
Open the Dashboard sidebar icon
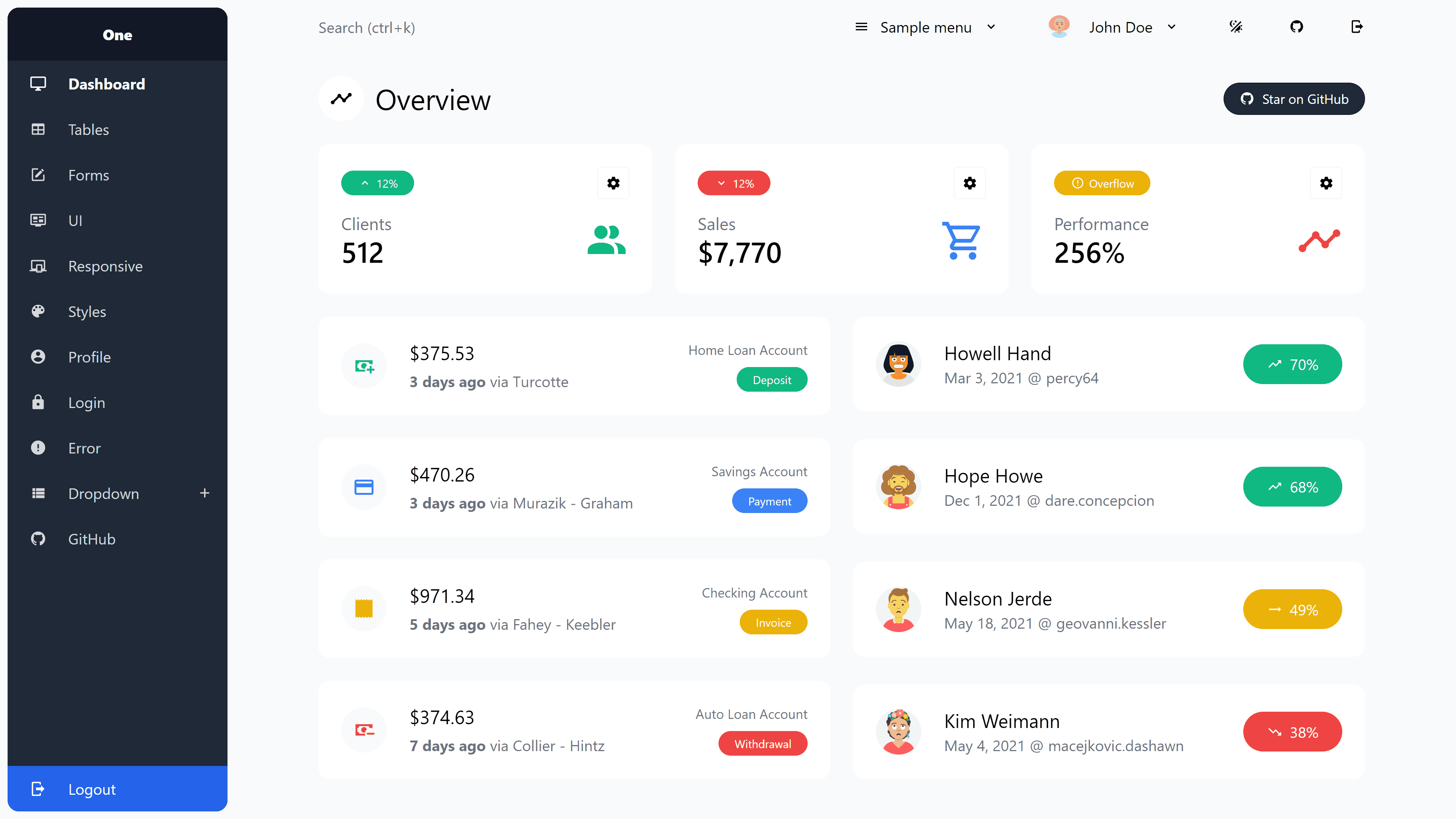(x=38, y=84)
